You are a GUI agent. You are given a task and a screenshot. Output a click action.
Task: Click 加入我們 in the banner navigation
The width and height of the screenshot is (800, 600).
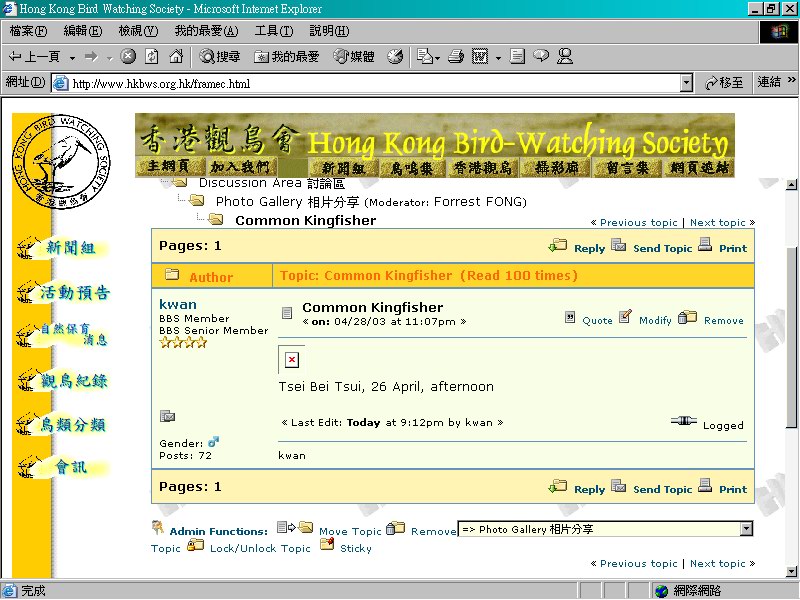tap(240, 167)
